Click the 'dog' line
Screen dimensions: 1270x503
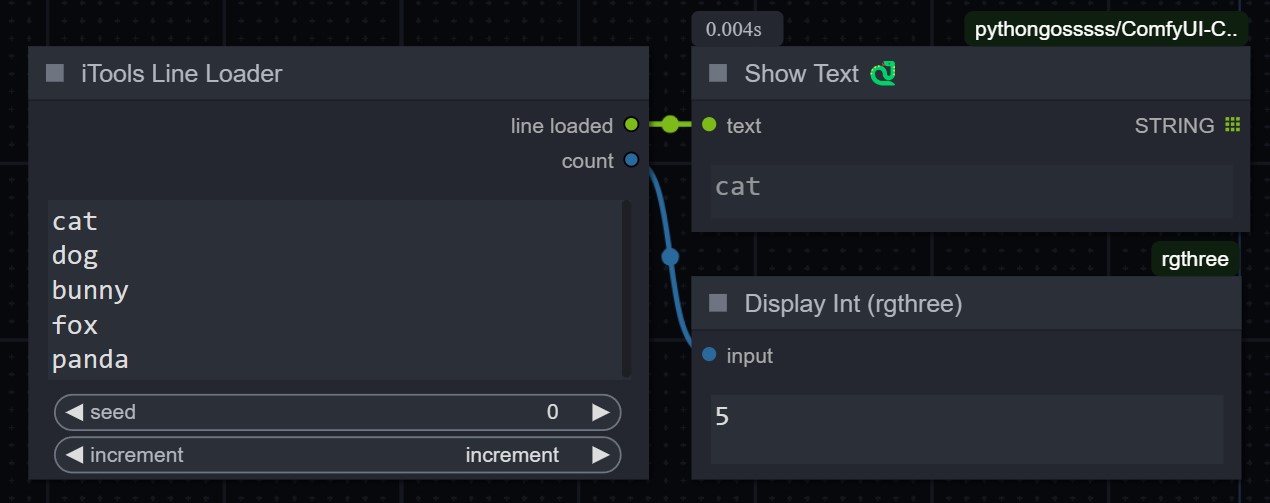pyautogui.click(x=75, y=256)
